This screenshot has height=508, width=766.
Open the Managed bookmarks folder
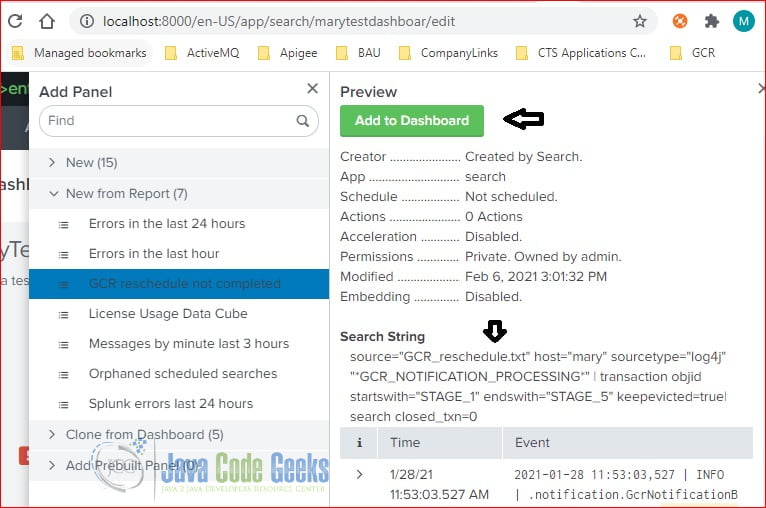[x=79, y=53]
